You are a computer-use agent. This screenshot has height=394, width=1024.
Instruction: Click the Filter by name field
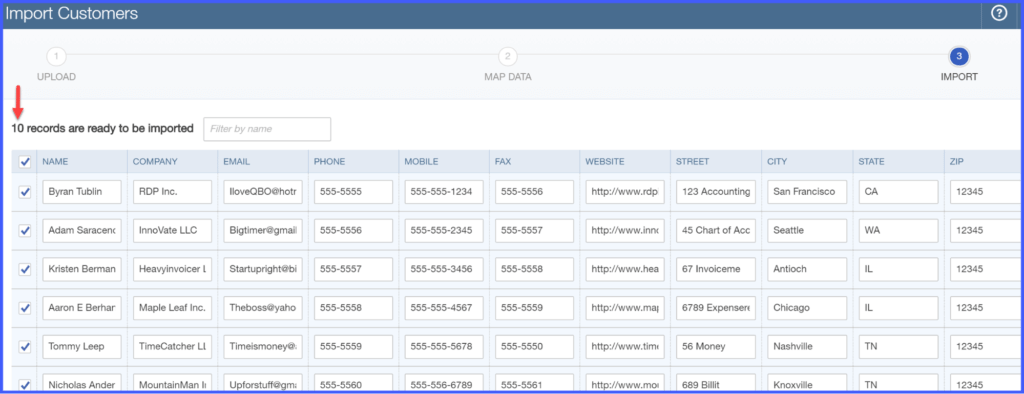pyautogui.click(x=267, y=129)
